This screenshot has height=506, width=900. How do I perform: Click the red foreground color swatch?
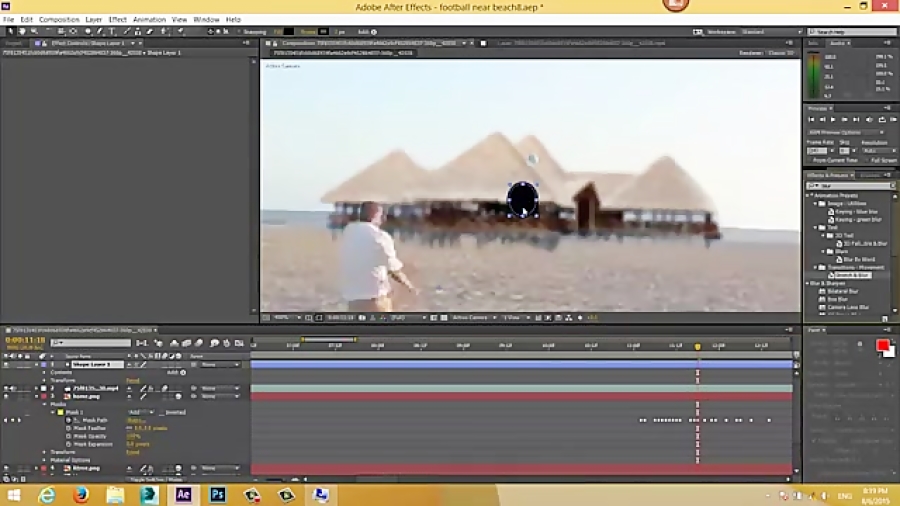(882, 346)
